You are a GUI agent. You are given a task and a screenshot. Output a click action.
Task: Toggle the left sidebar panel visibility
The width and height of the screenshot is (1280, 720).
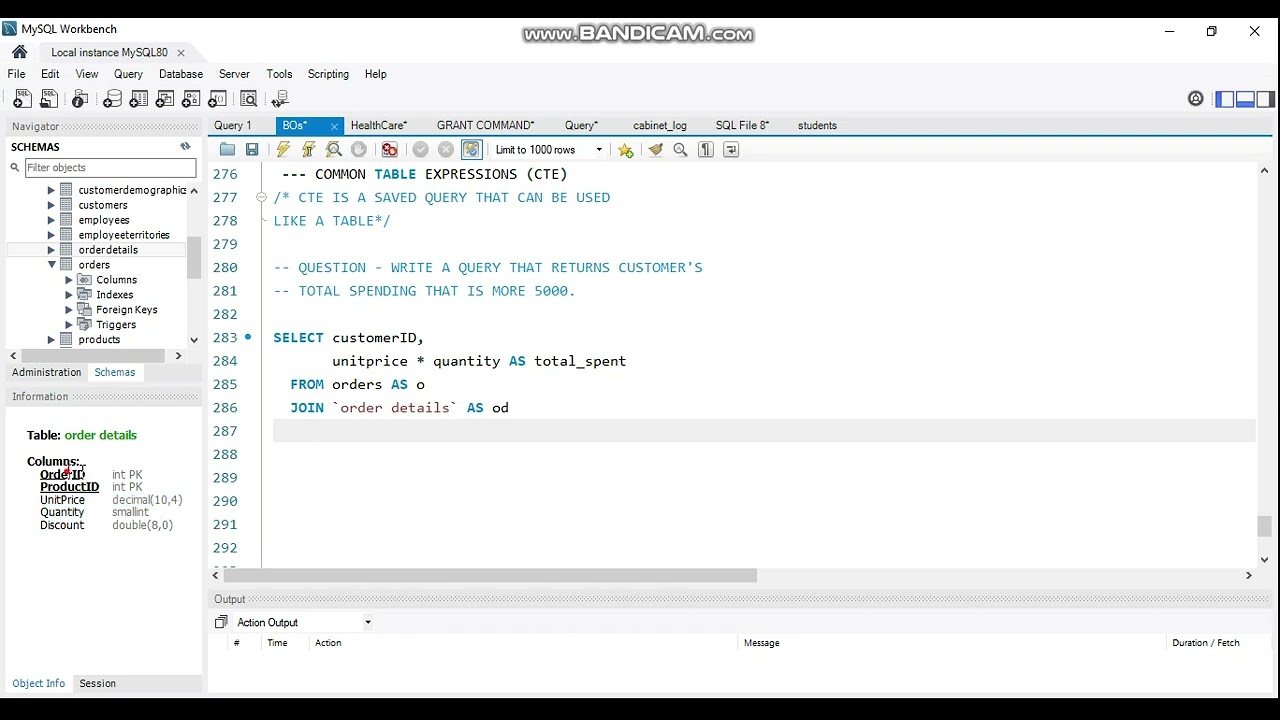click(x=1225, y=99)
